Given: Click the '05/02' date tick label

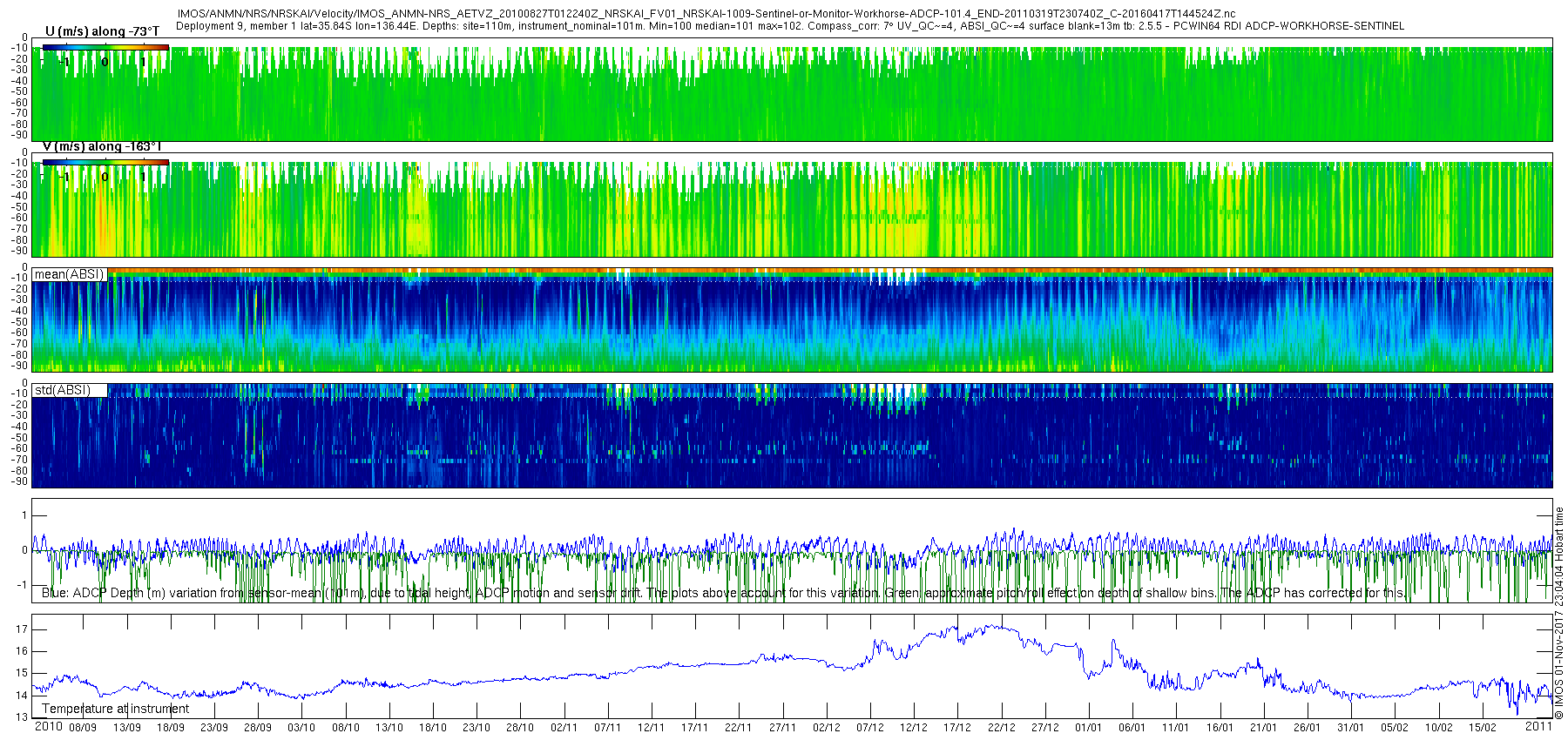Looking at the screenshot, I should (x=1395, y=728).
